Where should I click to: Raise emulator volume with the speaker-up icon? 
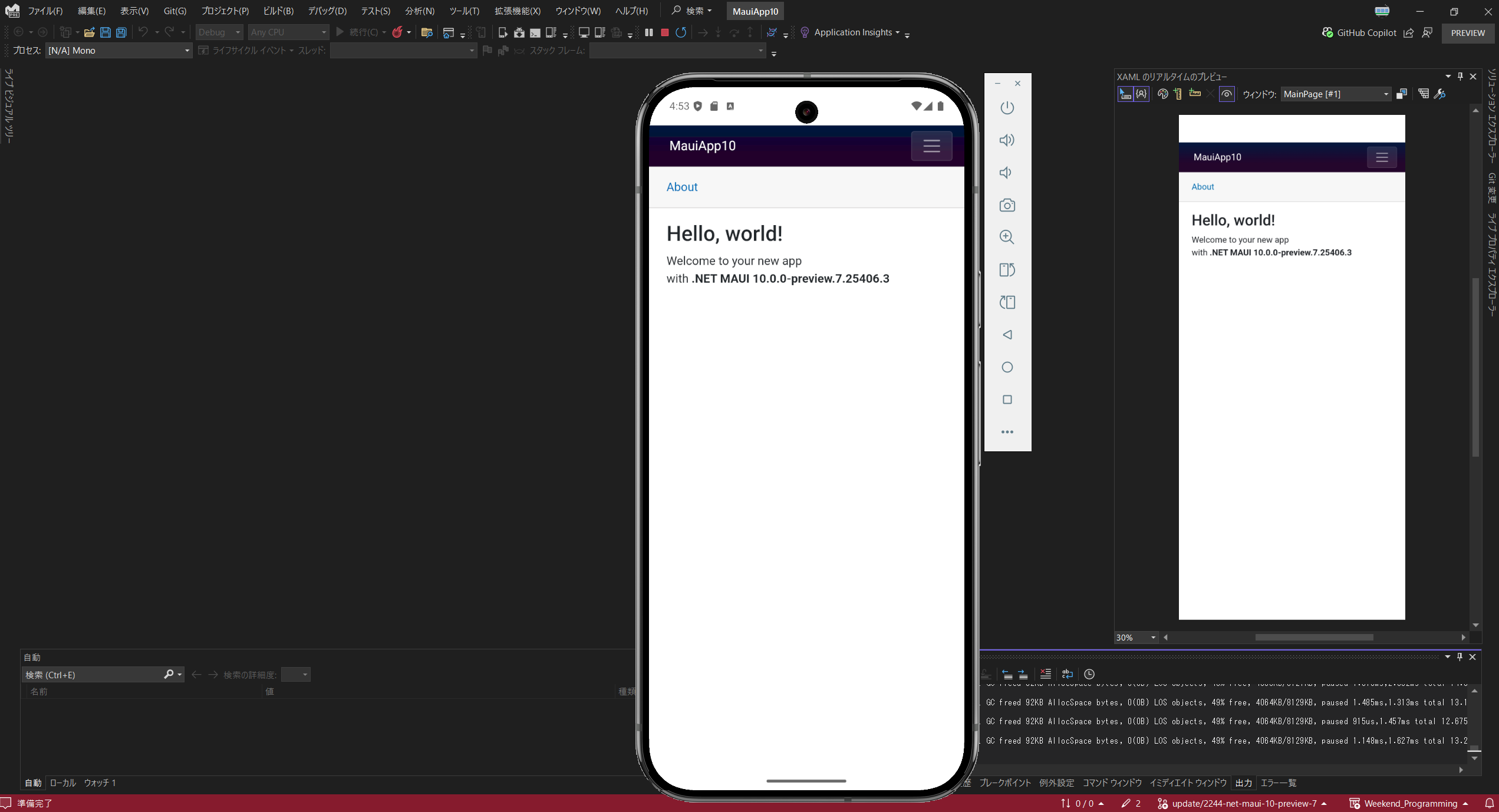point(1007,140)
